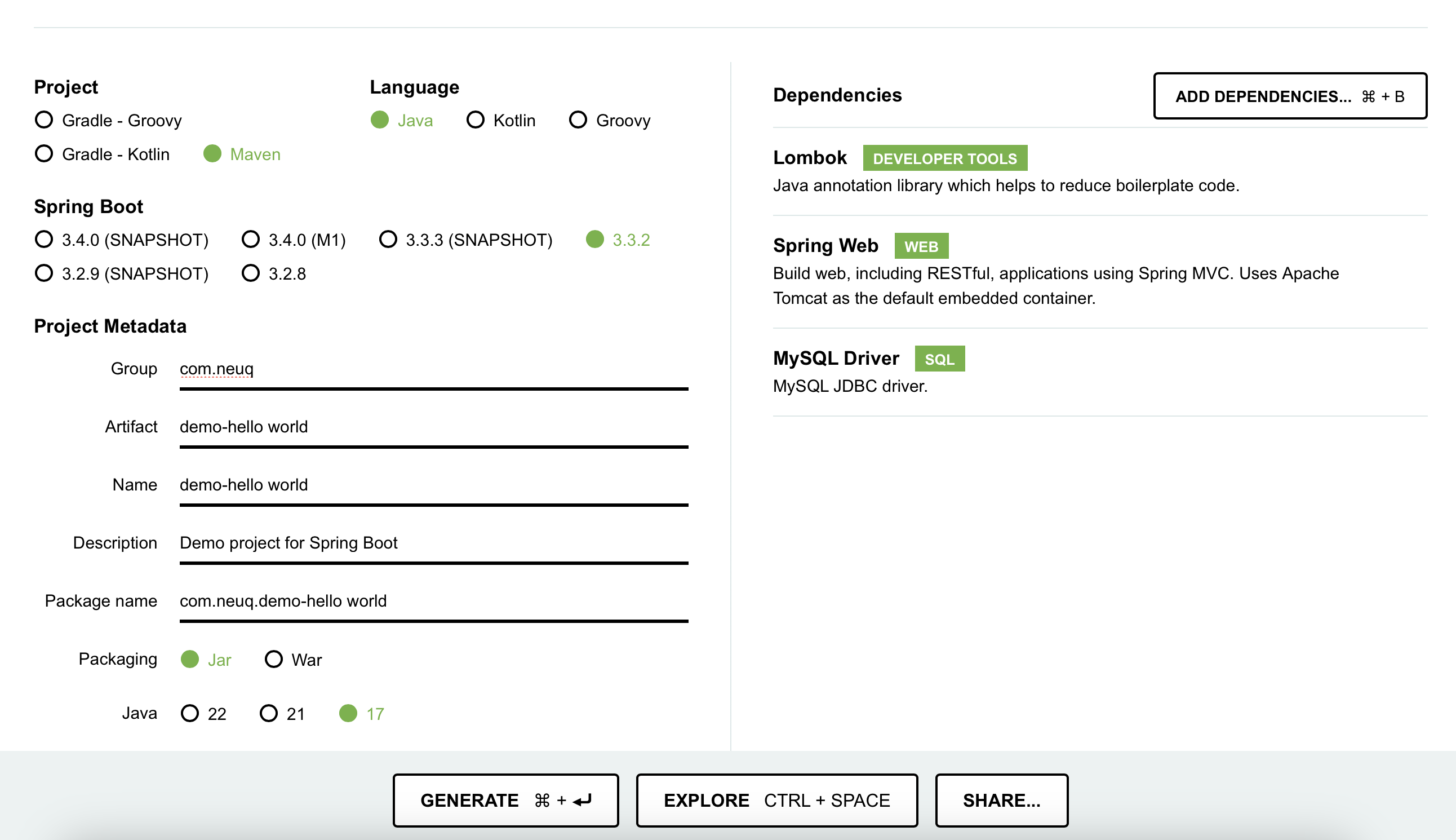The width and height of the screenshot is (1456, 840).
Task: Click the Dependencies heading
Action: pyautogui.click(x=837, y=95)
